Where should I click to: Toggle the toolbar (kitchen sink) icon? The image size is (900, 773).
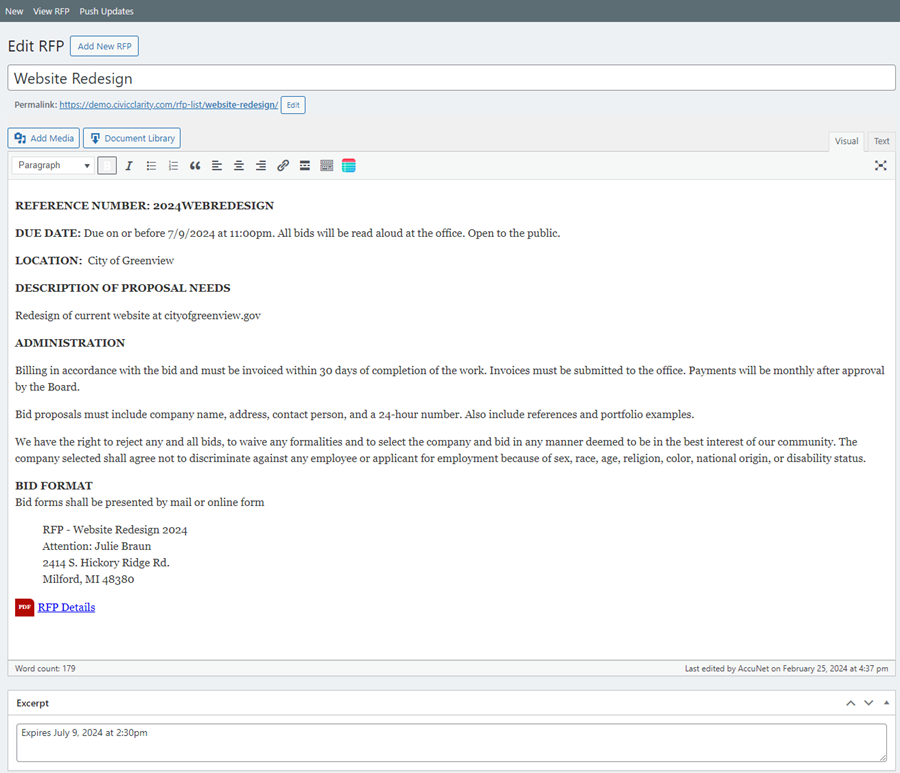point(327,166)
